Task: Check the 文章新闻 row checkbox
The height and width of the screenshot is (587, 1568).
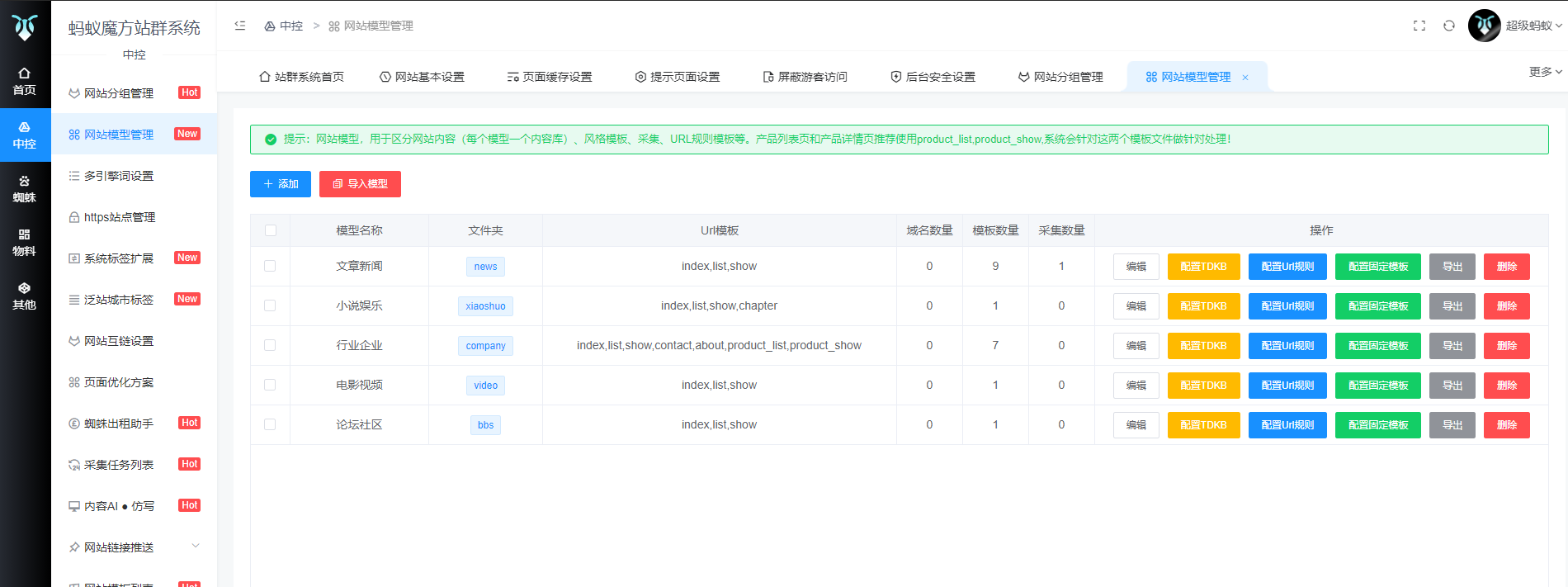Action: click(x=270, y=266)
